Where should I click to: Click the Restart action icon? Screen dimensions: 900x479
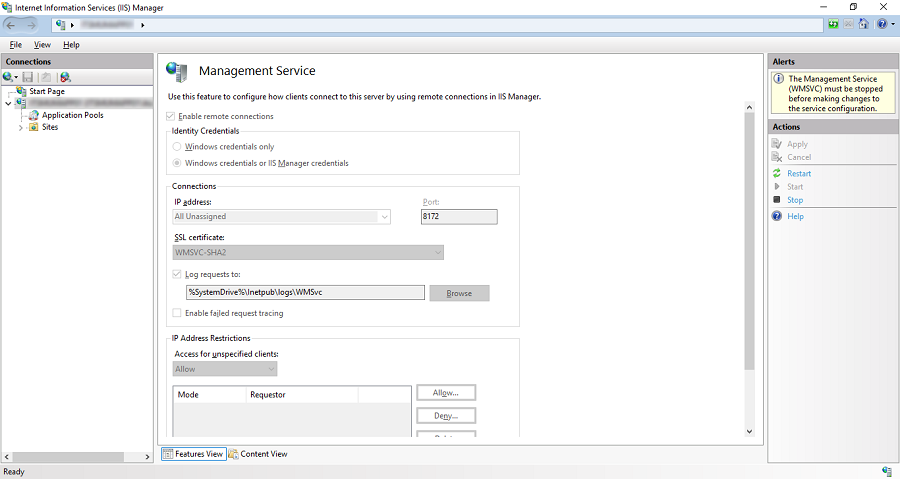[777, 173]
